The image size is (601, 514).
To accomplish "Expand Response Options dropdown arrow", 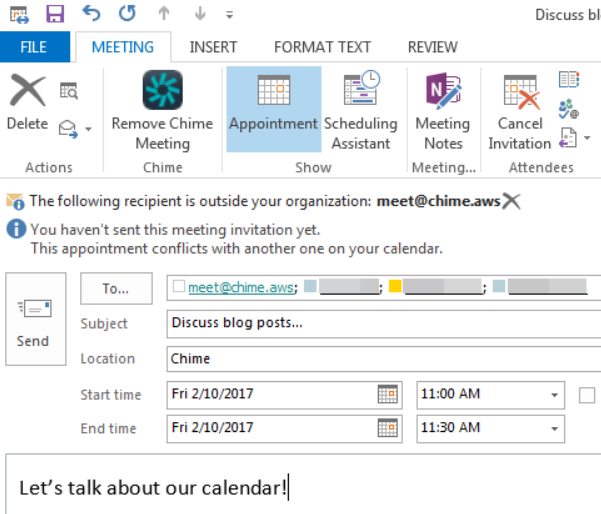I will click(587, 138).
